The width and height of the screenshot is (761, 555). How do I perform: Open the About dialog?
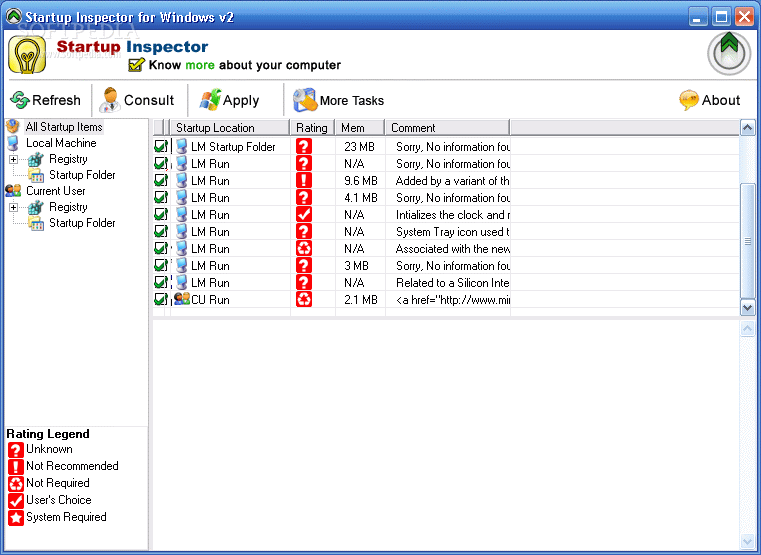point(710,100)
